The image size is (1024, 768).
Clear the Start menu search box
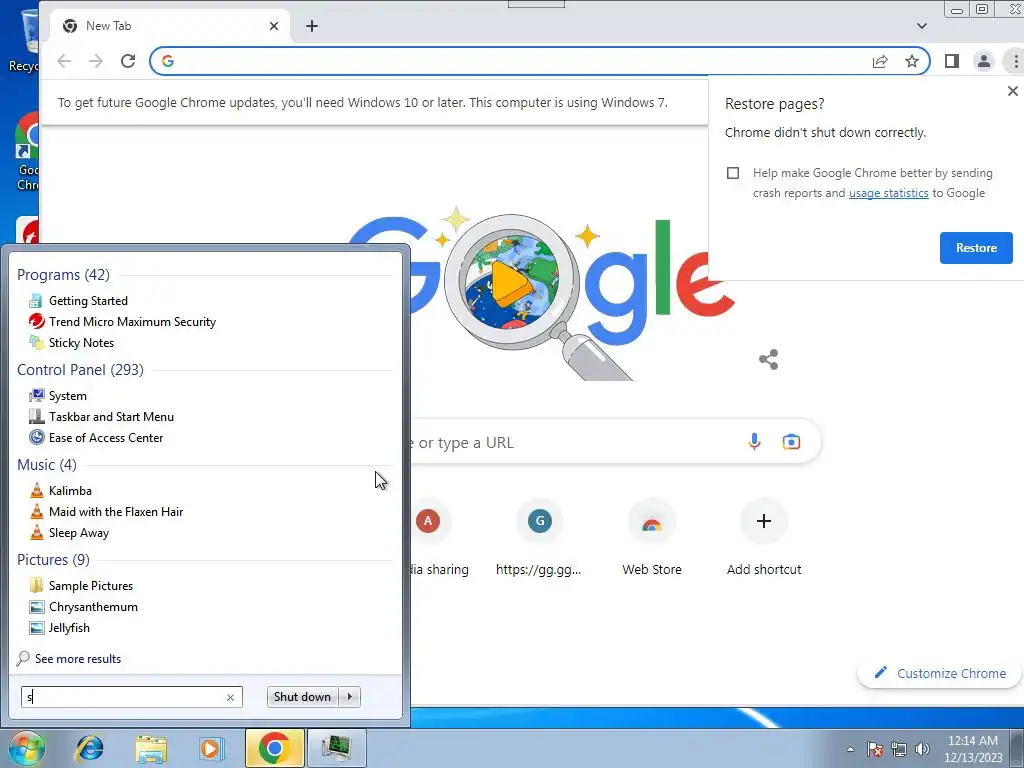(231, 697)
